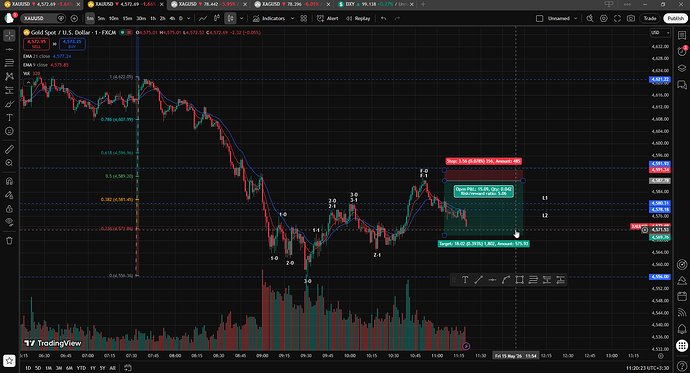Image resolution: width=690 pixels, height=373 pixels.
Task: Open the forecasting and measurement tools
Action: click(x=9, y=90)
